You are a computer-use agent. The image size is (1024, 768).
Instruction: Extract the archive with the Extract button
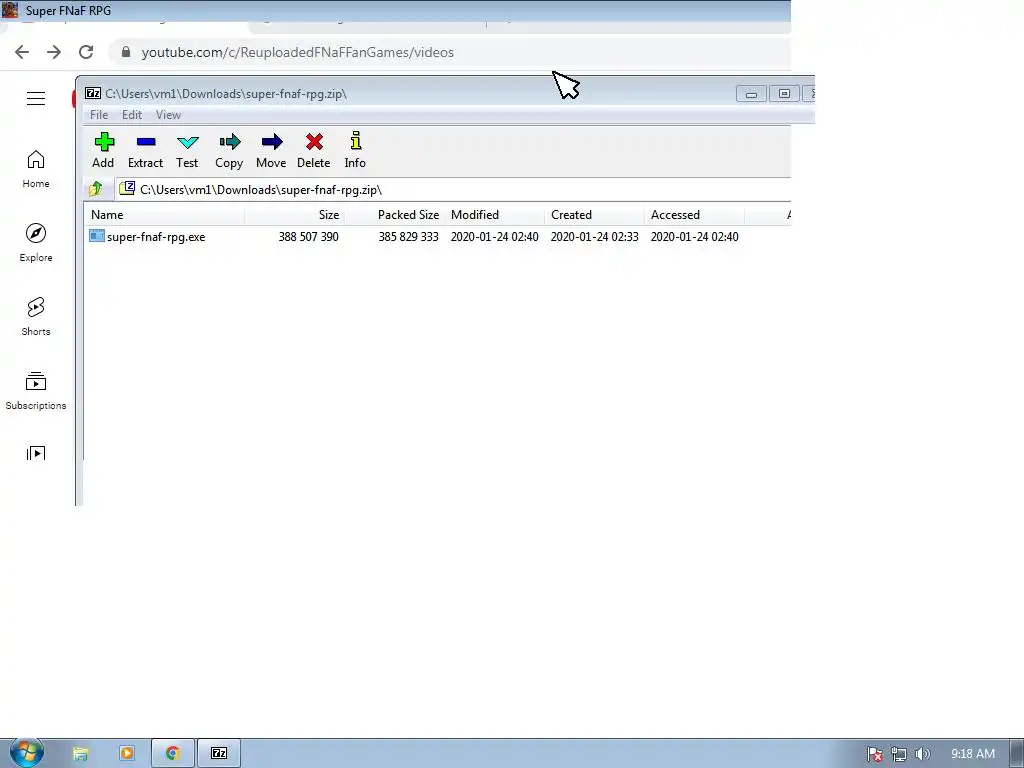(145, 151)
